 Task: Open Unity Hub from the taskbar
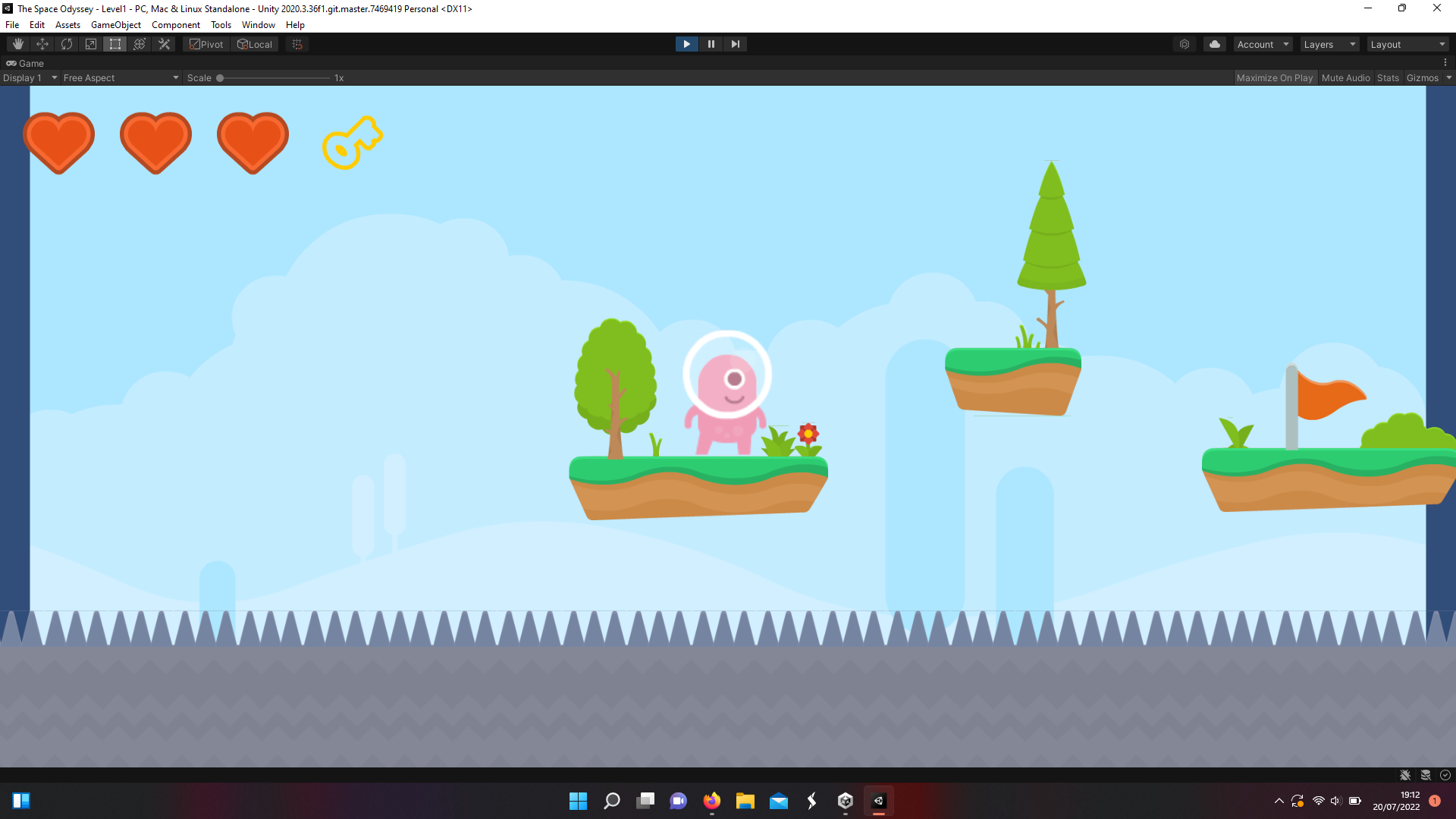pos(845,801)
